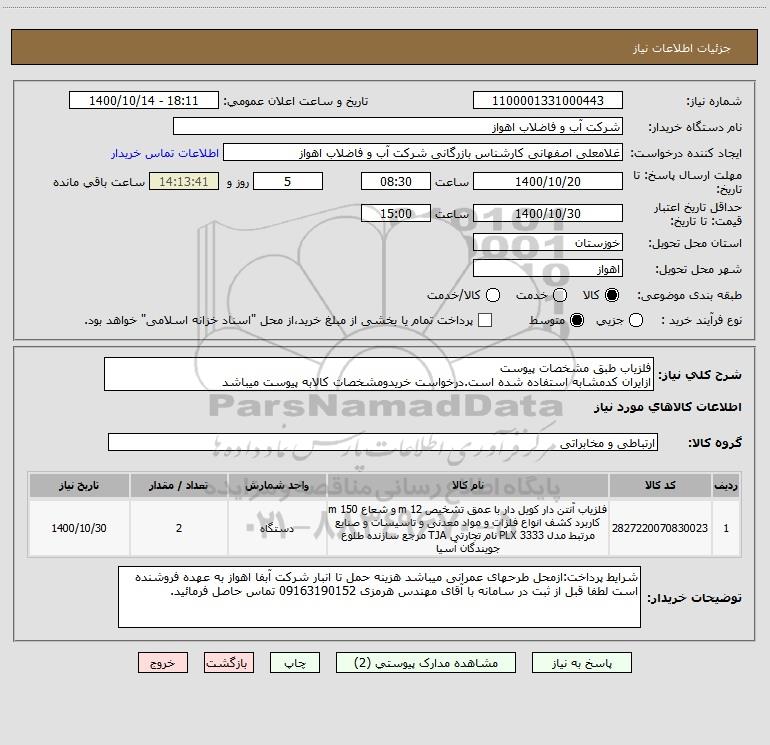
Task: Click the خروج exit button
Action: 163,662
